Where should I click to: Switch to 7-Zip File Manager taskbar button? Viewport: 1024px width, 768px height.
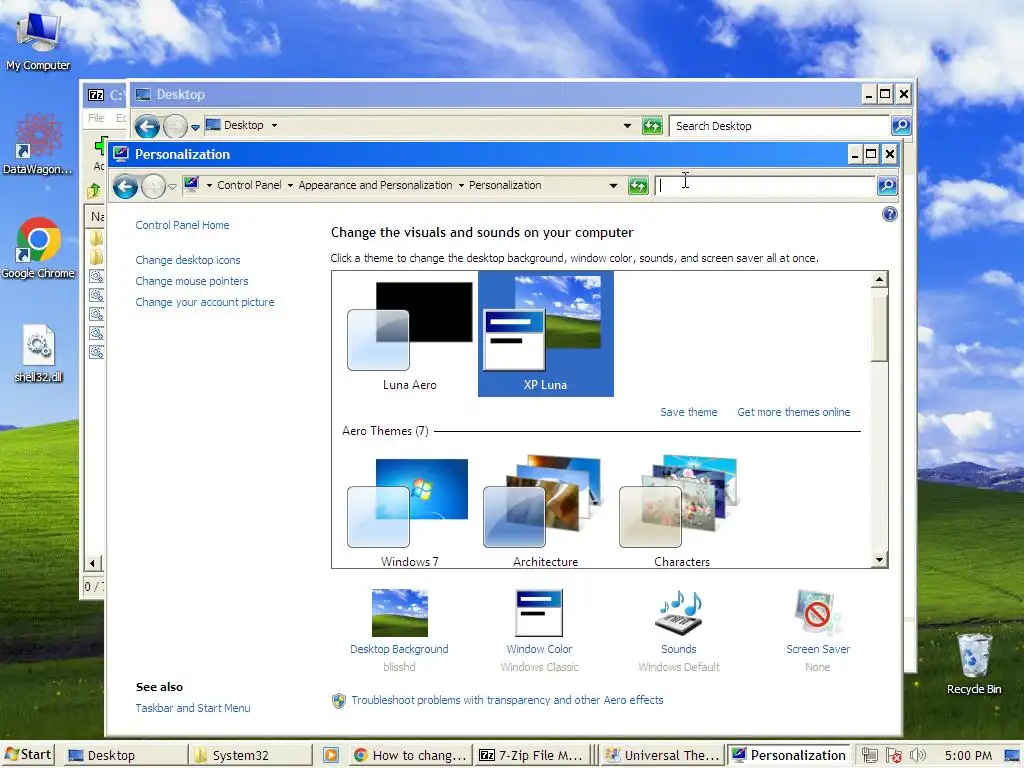532,756
